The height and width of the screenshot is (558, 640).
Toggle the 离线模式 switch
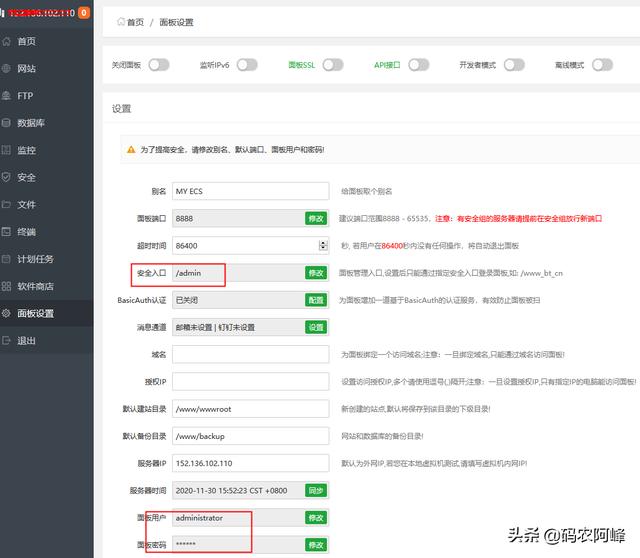(602, 65)
